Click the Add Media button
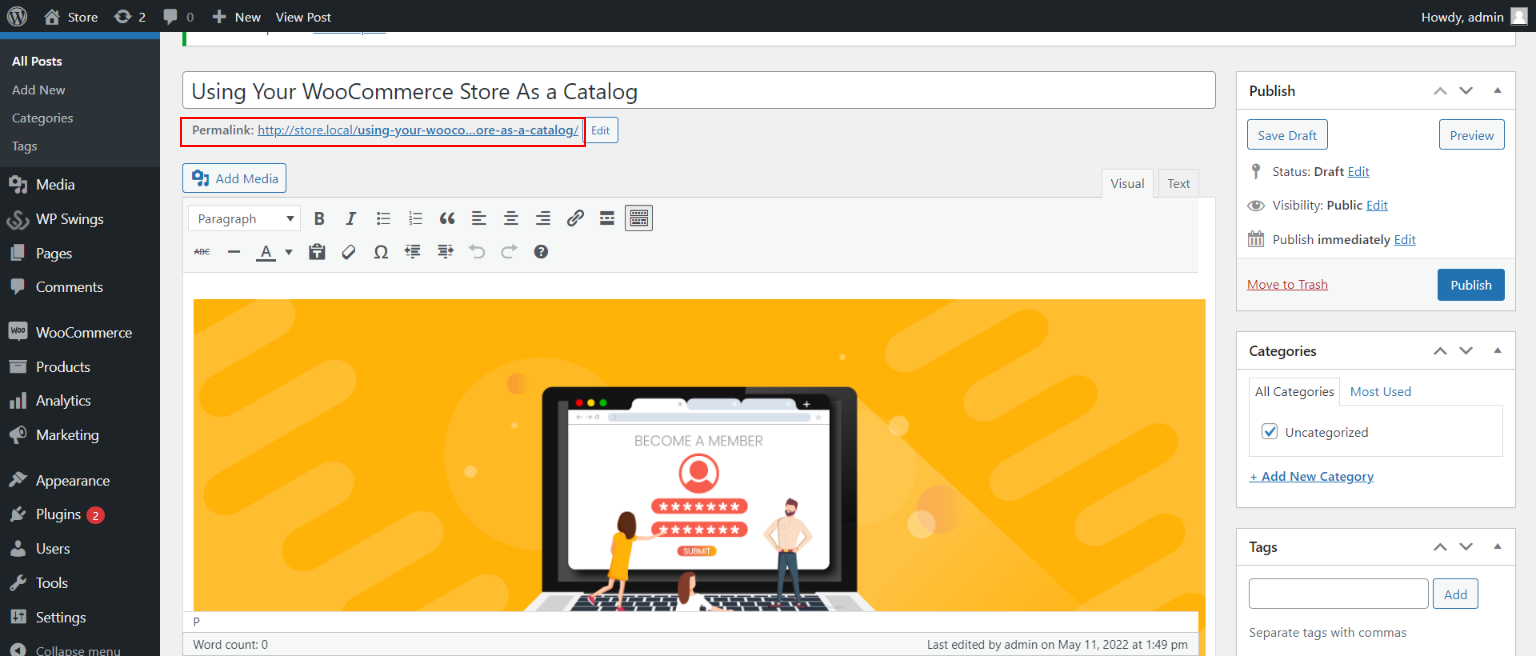The width and height of the screenshot is (1536, 656). click(234, 178)
